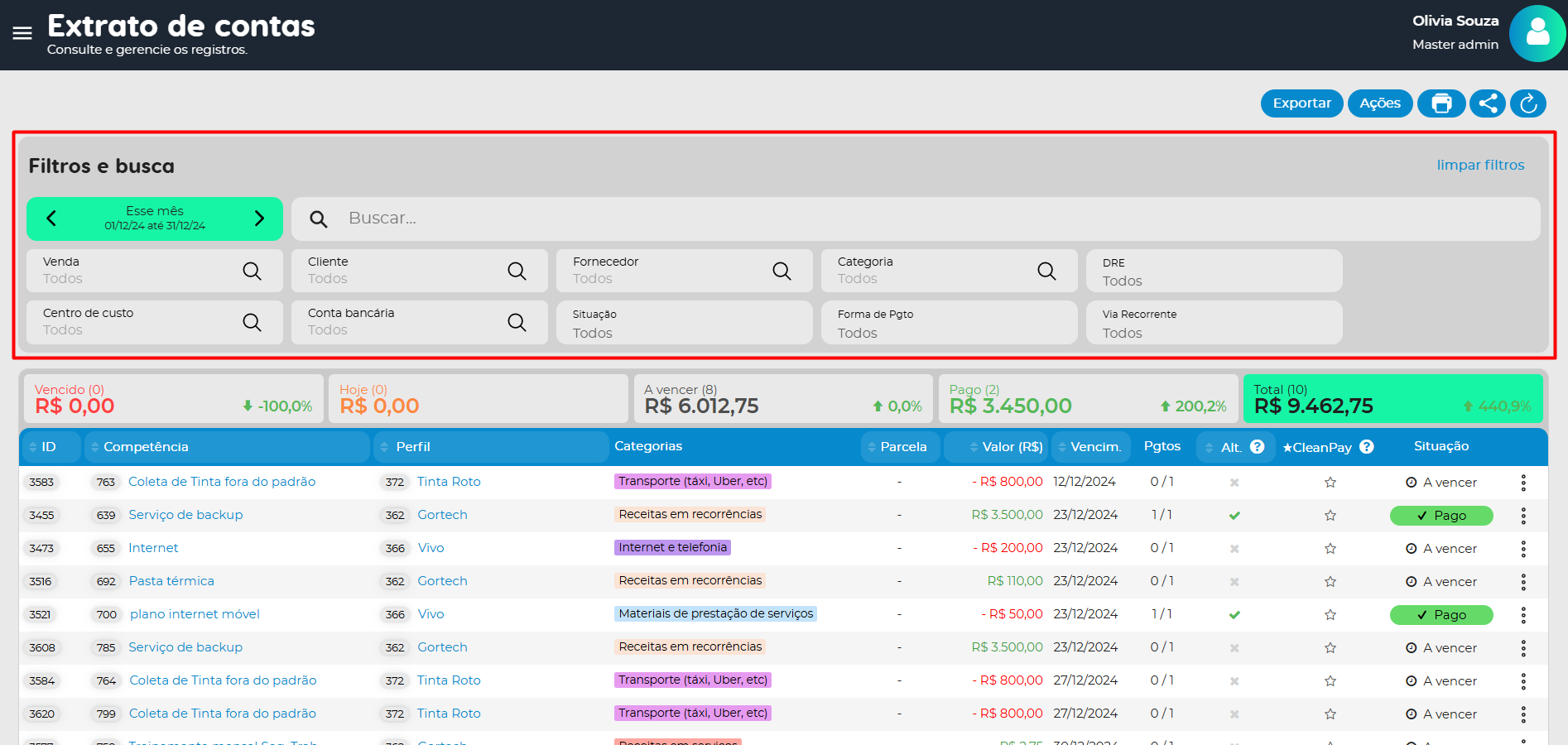Viewport: 1568px width, 745px height.
Task: Select the Pago (2) summary card
Action: [1088, 399]
